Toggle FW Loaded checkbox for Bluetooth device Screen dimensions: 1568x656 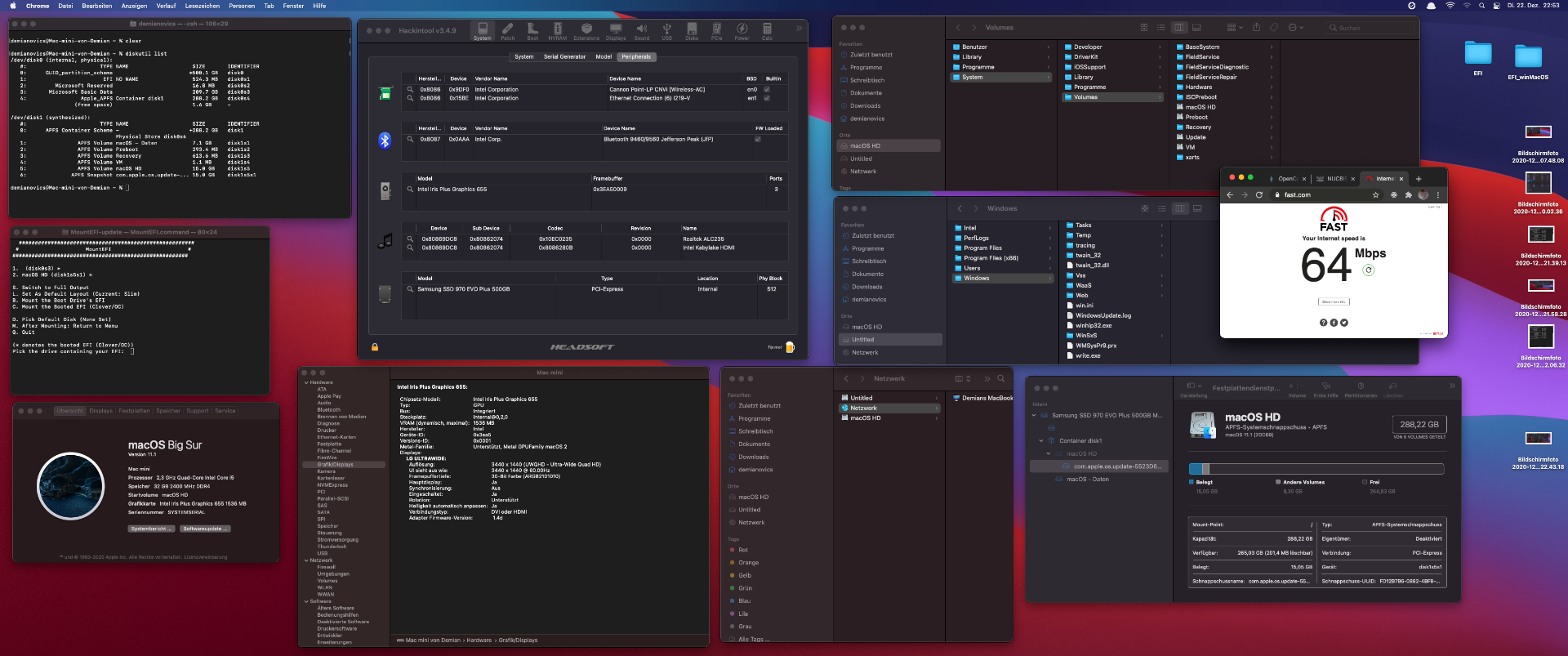click(757, 140)
